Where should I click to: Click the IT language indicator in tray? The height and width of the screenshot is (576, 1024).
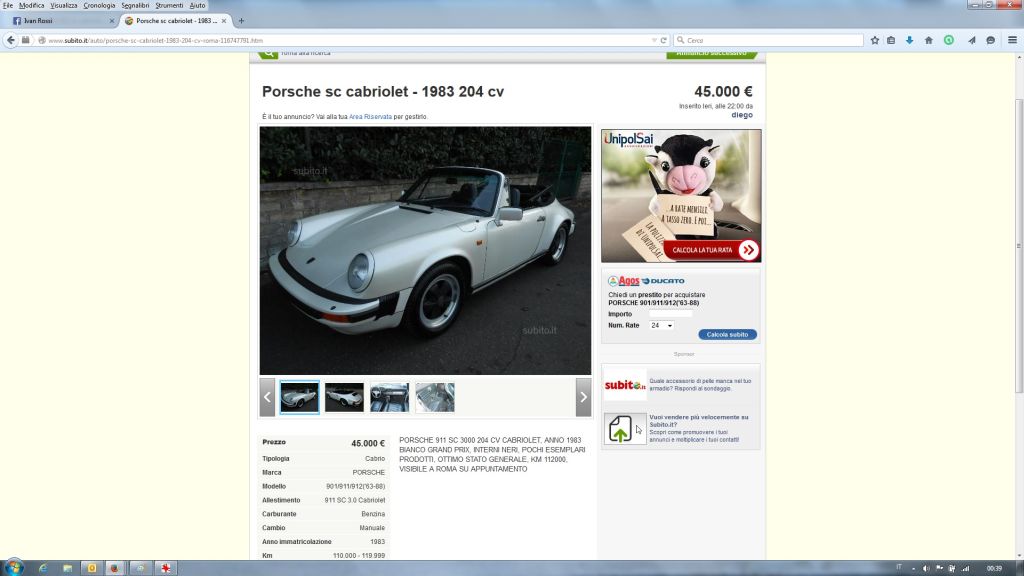[x=899, y=567]
